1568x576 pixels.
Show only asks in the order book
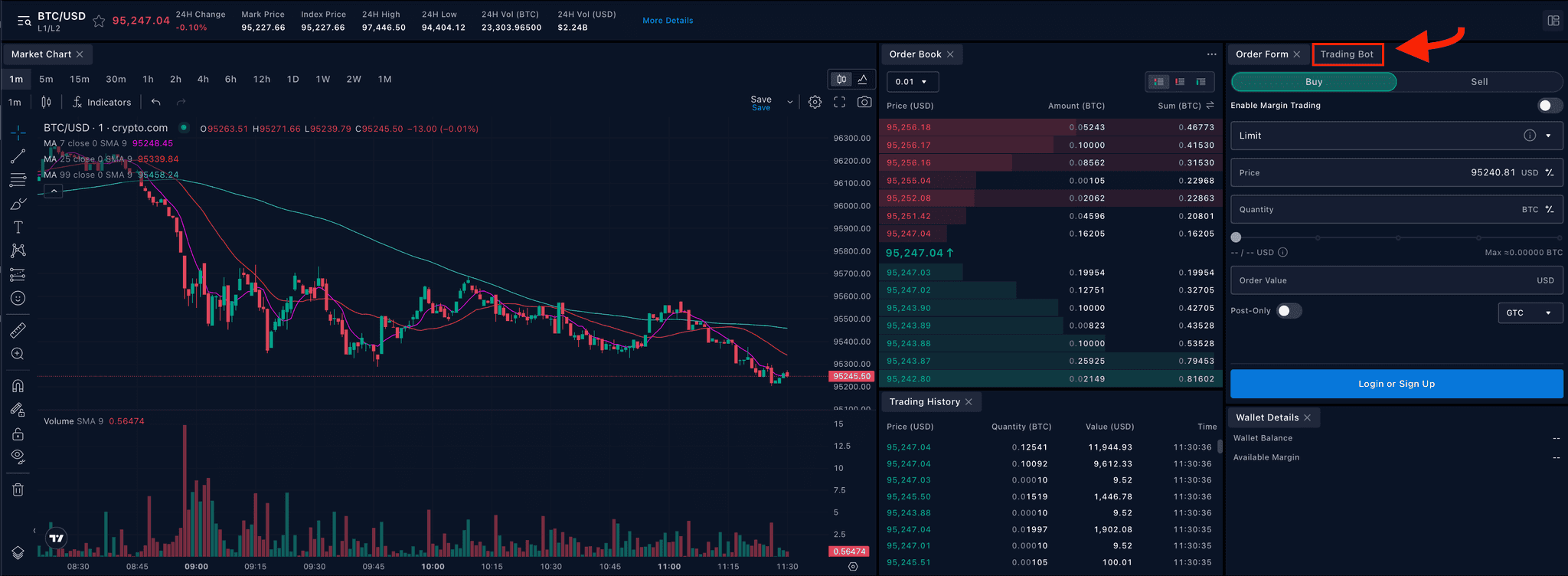tap(1180, 82)
